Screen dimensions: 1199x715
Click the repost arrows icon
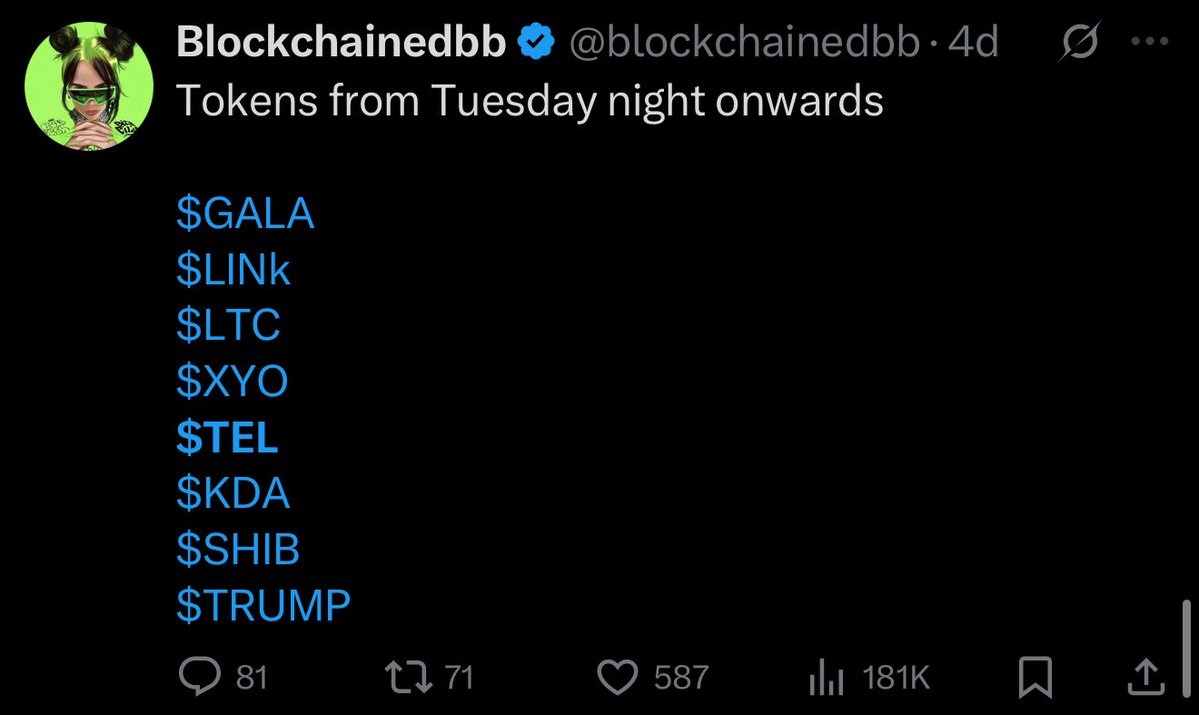[408, 678]
